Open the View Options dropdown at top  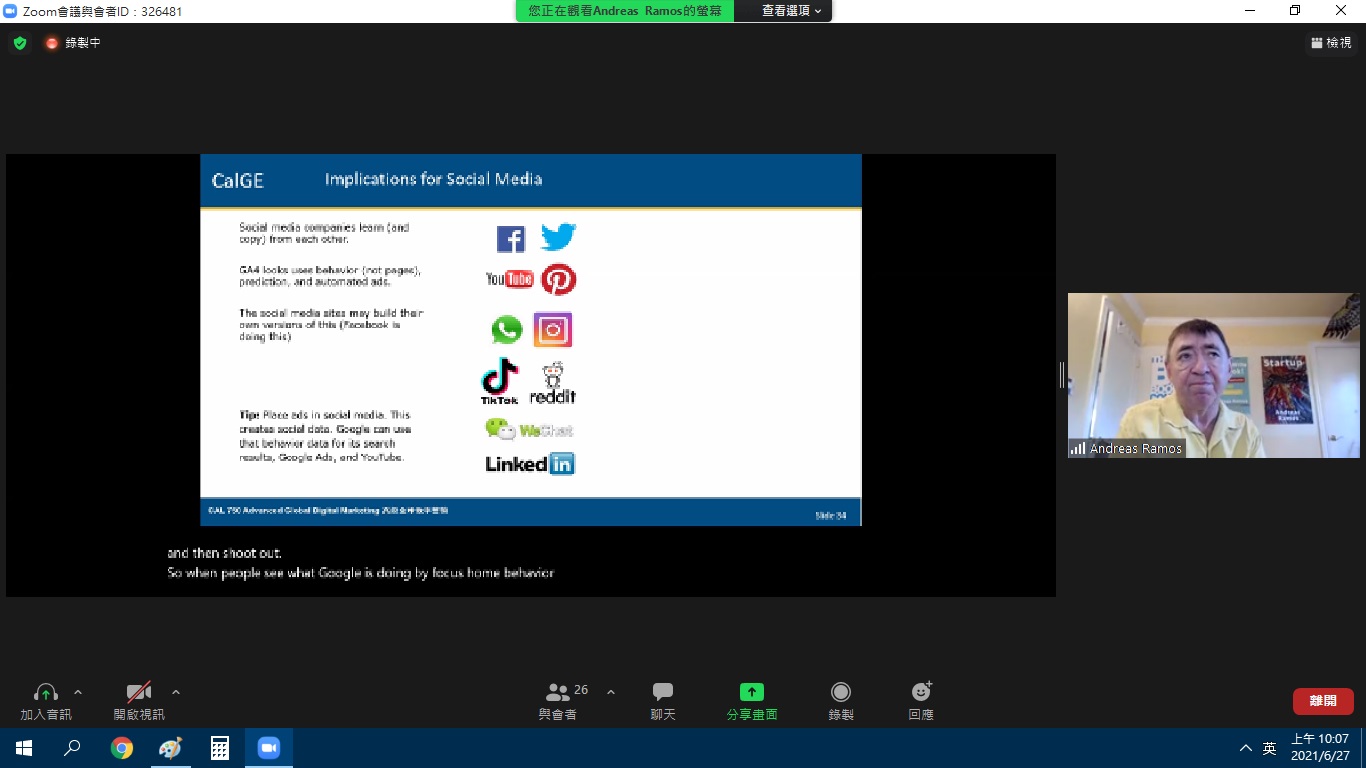tap(791, 11)
